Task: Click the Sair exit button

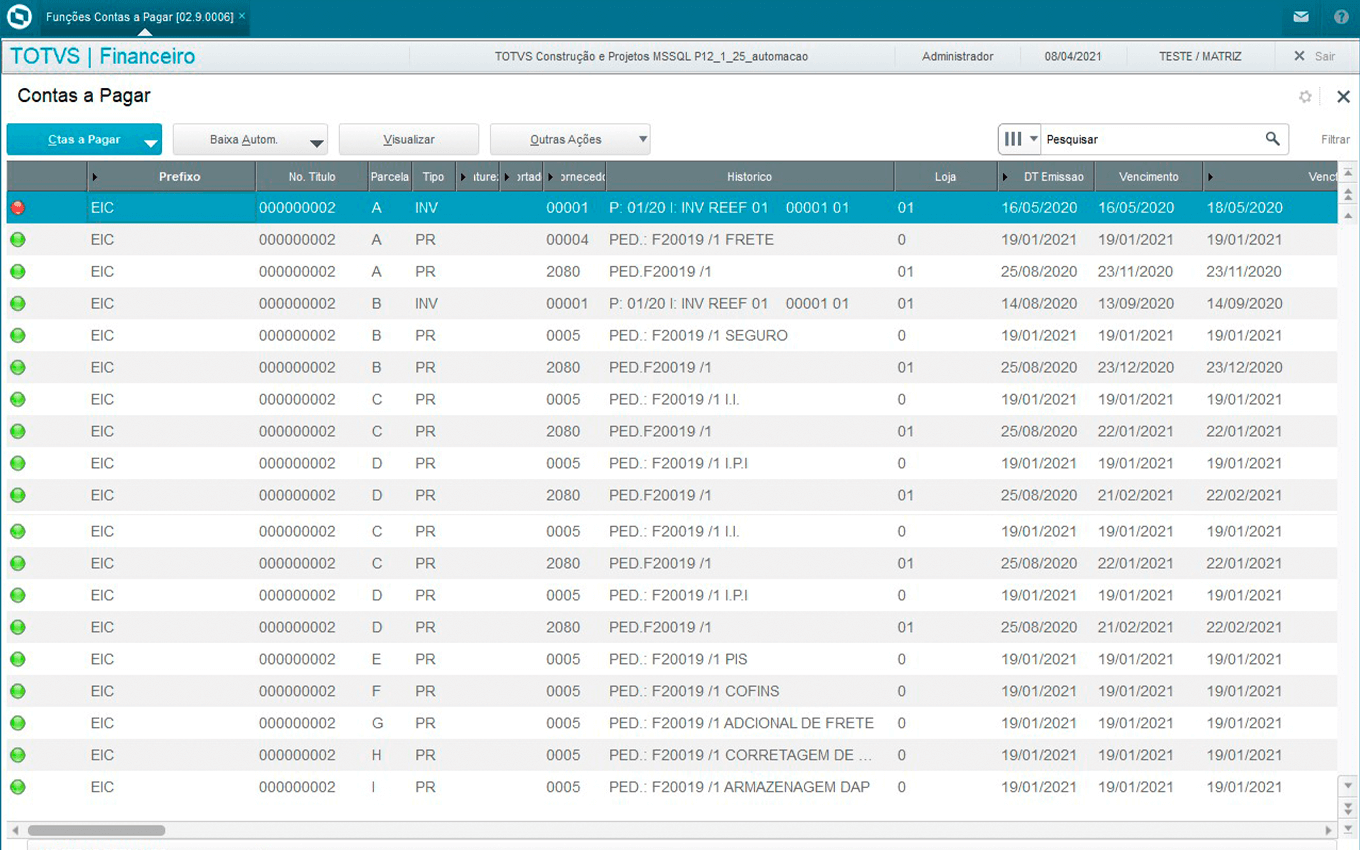Action: (x=1315, y=56)
